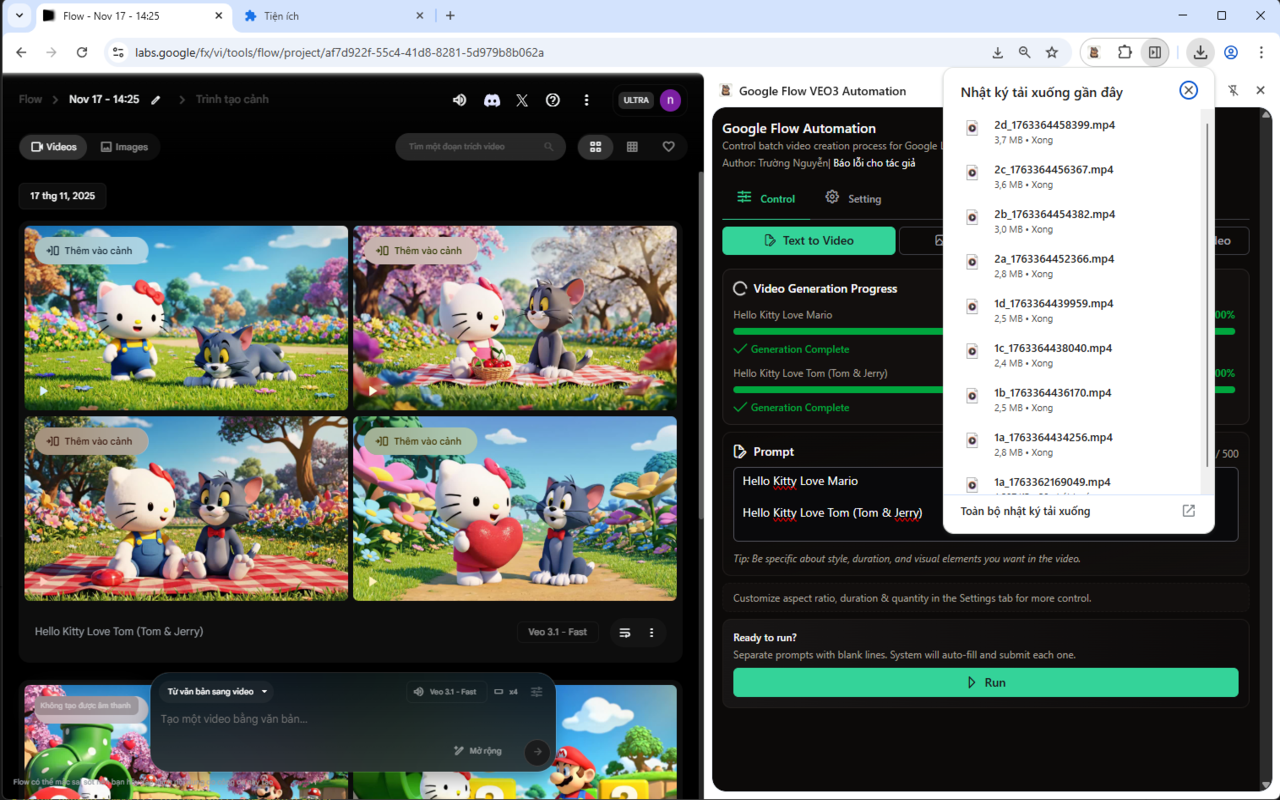The width and height of the screenshot is (1280, 800).
Task: Toggle the large grid layout view
Action: coord(595,147)
